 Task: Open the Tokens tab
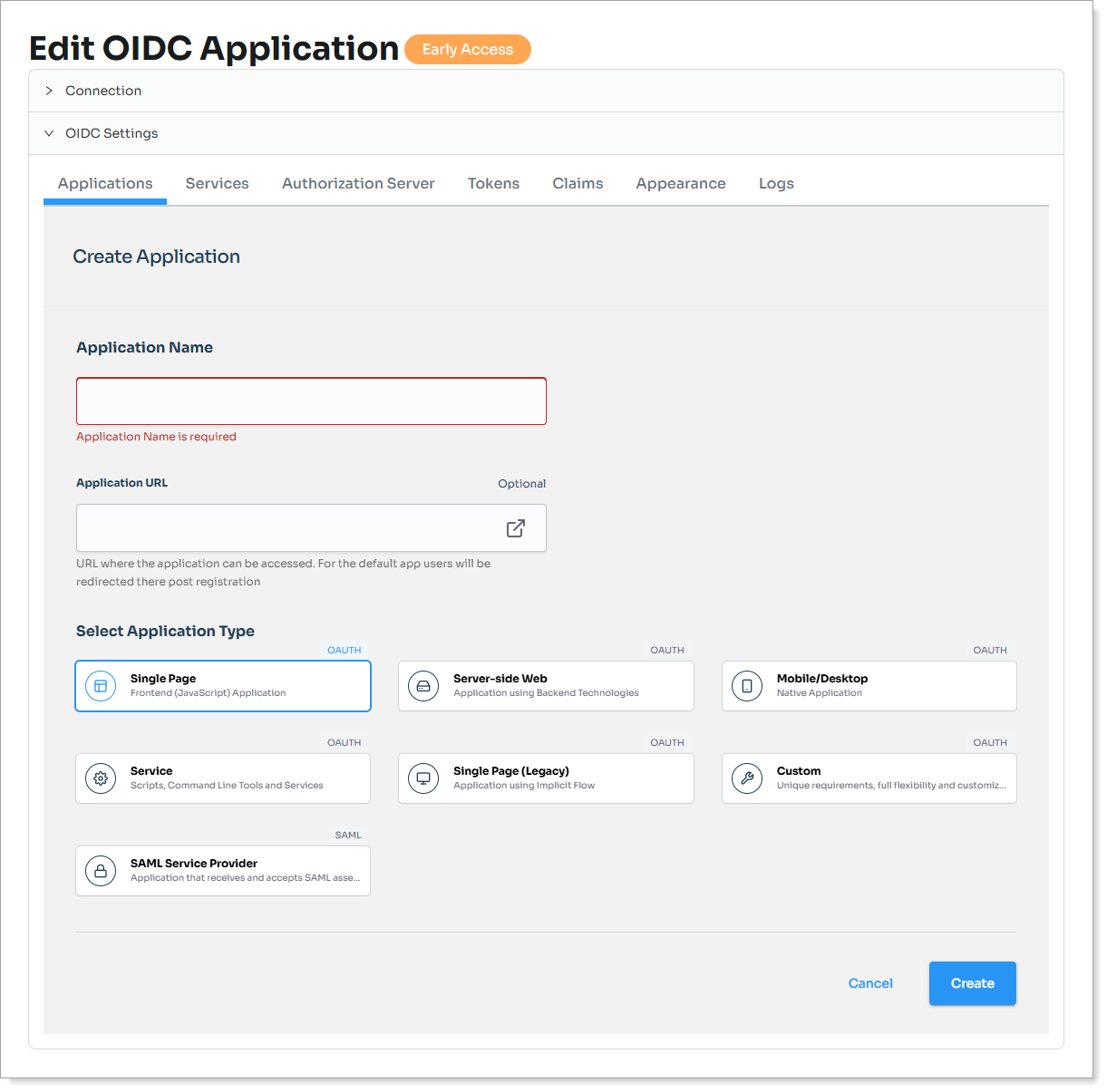coord(493,183)
